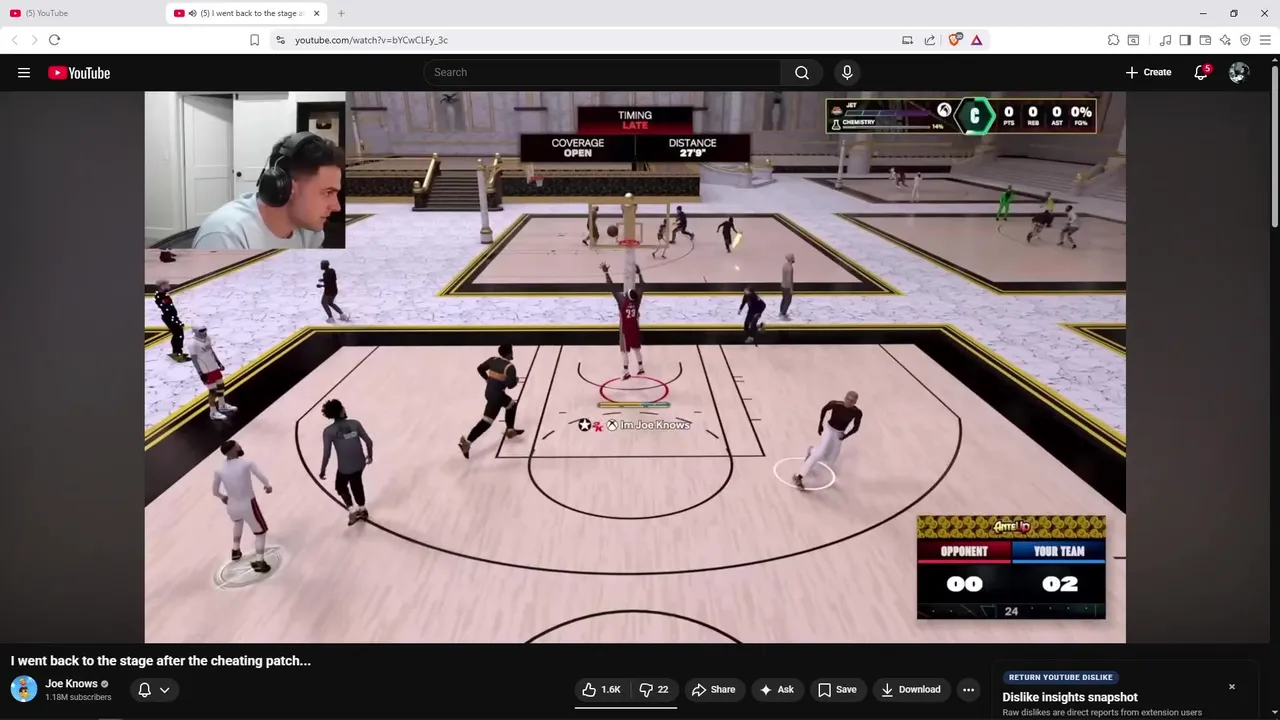This screenshot has height=720, width=1280.
Task: Click the Ask button under the video
Action: [x=777, y=689]
